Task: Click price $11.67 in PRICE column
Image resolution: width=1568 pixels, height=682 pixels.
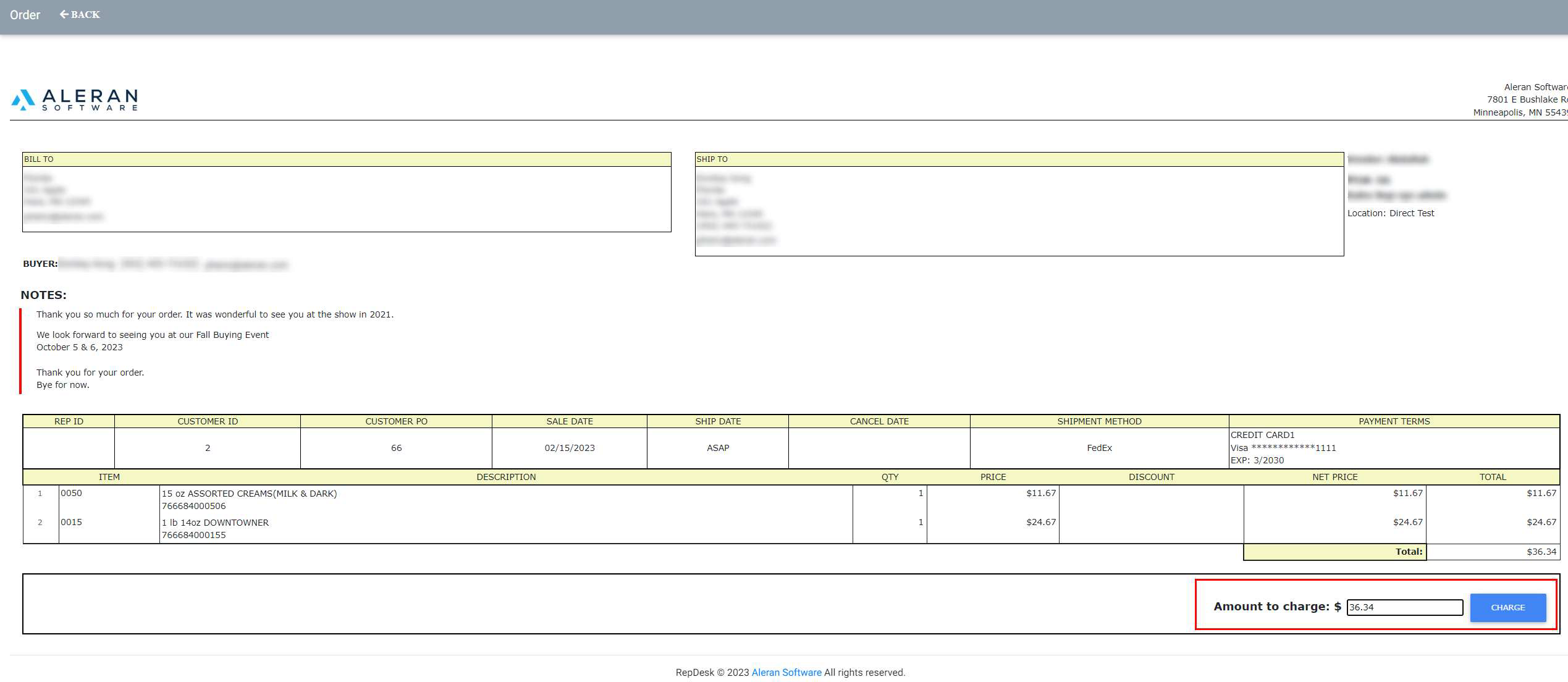Action: 1041,493
